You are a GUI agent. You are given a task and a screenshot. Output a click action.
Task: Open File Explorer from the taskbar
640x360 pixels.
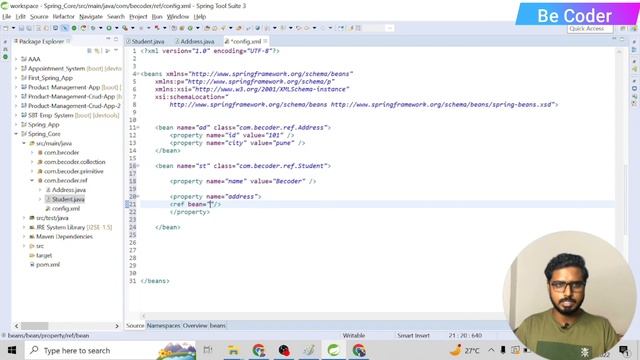(233, 351)
